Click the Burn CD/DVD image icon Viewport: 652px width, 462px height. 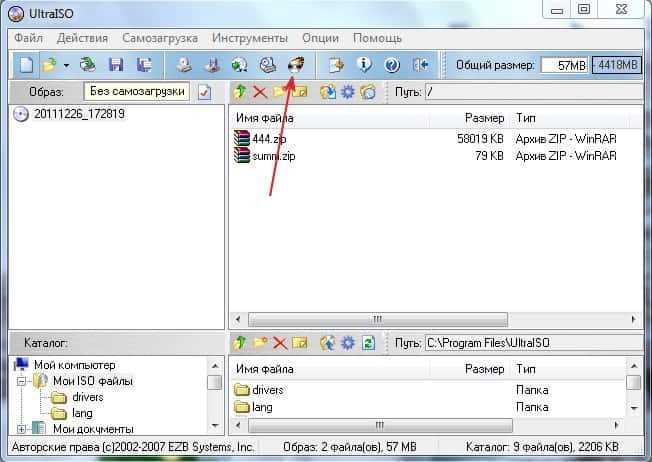(296, 65)
